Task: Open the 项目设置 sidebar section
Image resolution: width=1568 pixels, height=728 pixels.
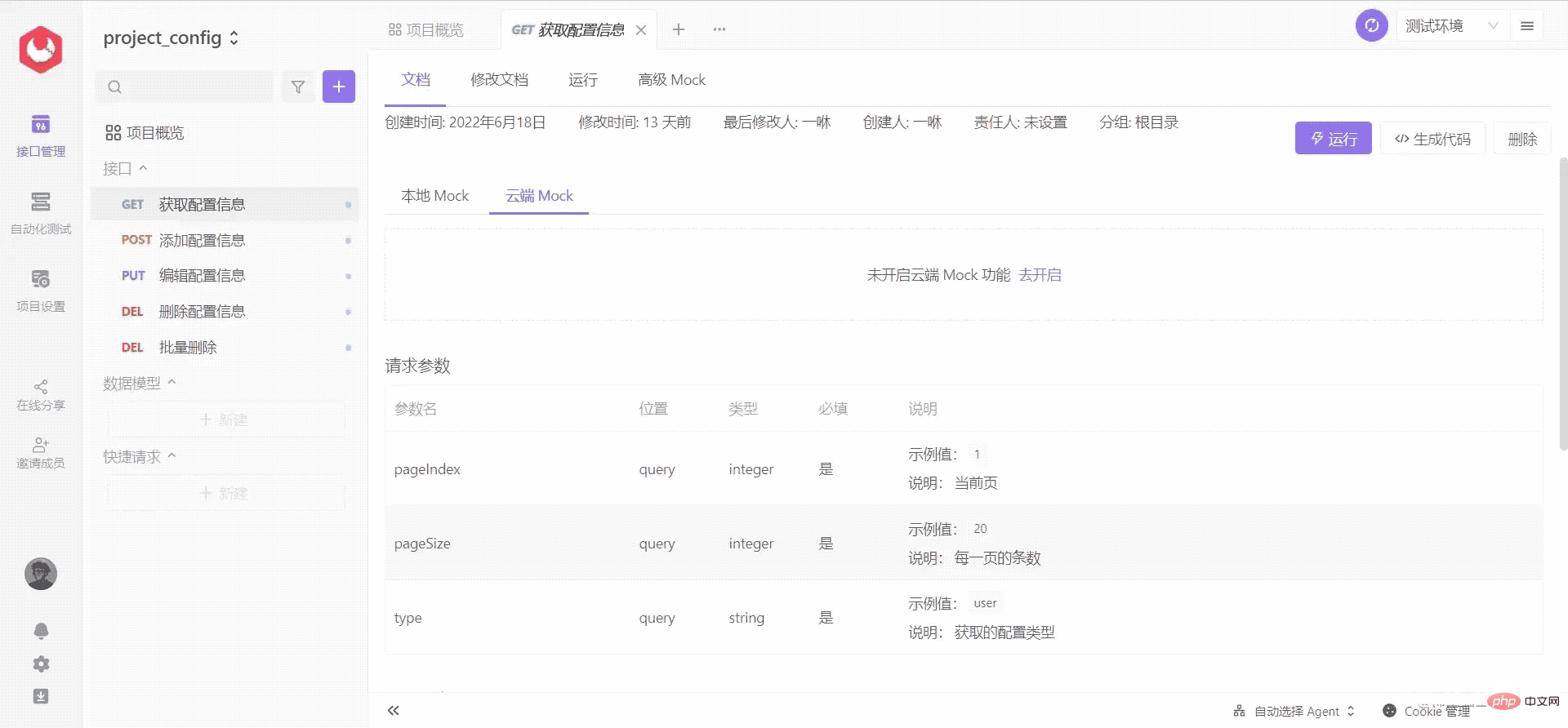Action: pos(41,291)
